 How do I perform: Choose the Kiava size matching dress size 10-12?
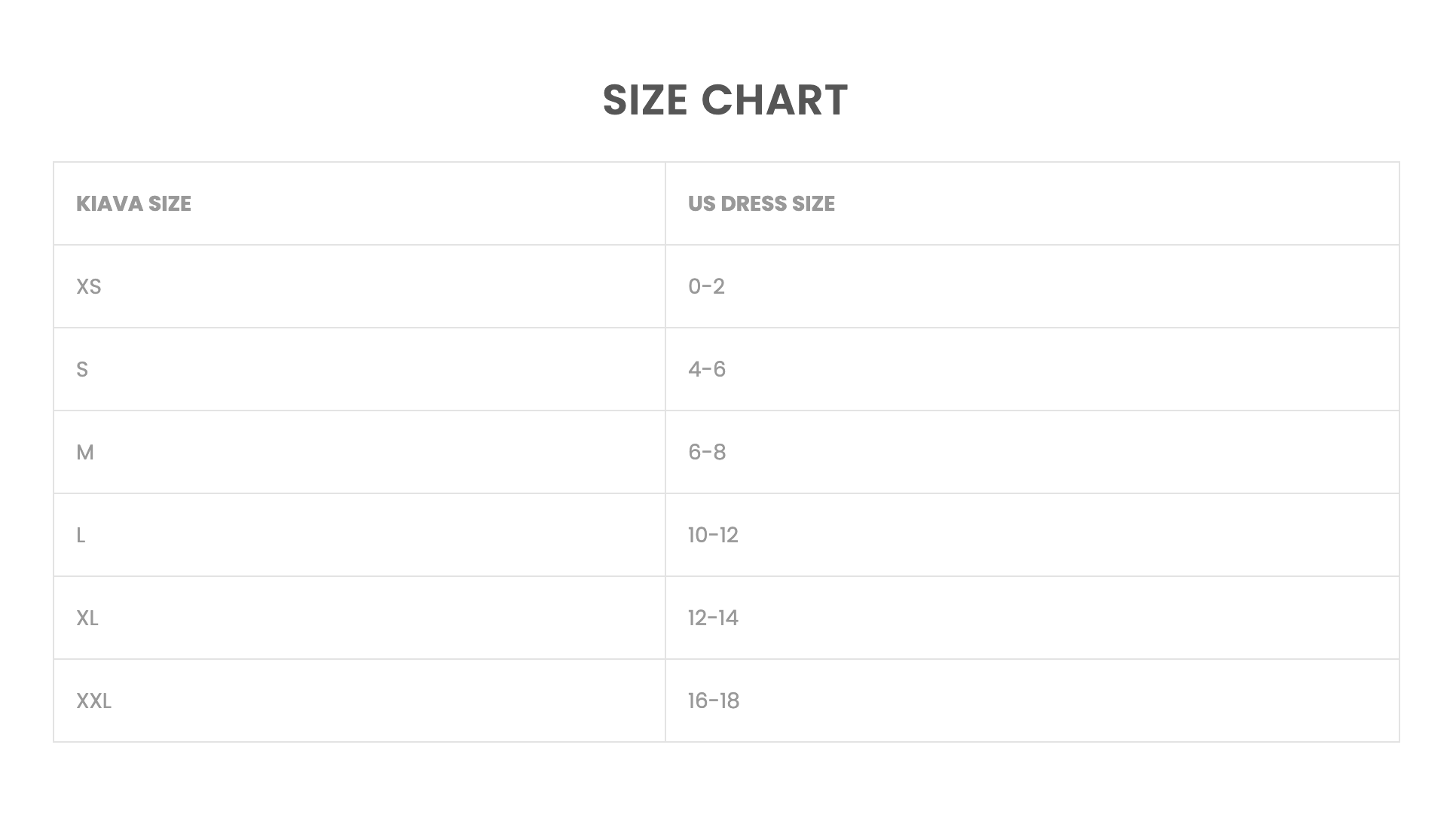click(x=81, y=535)
